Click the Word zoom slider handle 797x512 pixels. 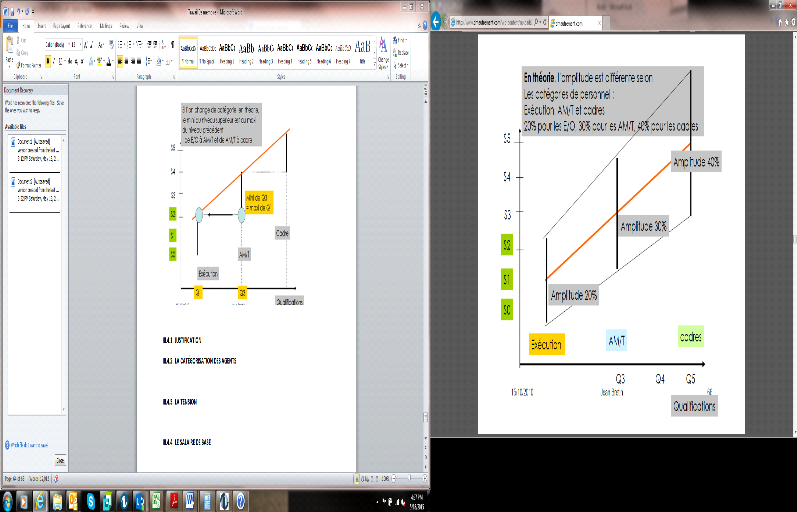410,478
